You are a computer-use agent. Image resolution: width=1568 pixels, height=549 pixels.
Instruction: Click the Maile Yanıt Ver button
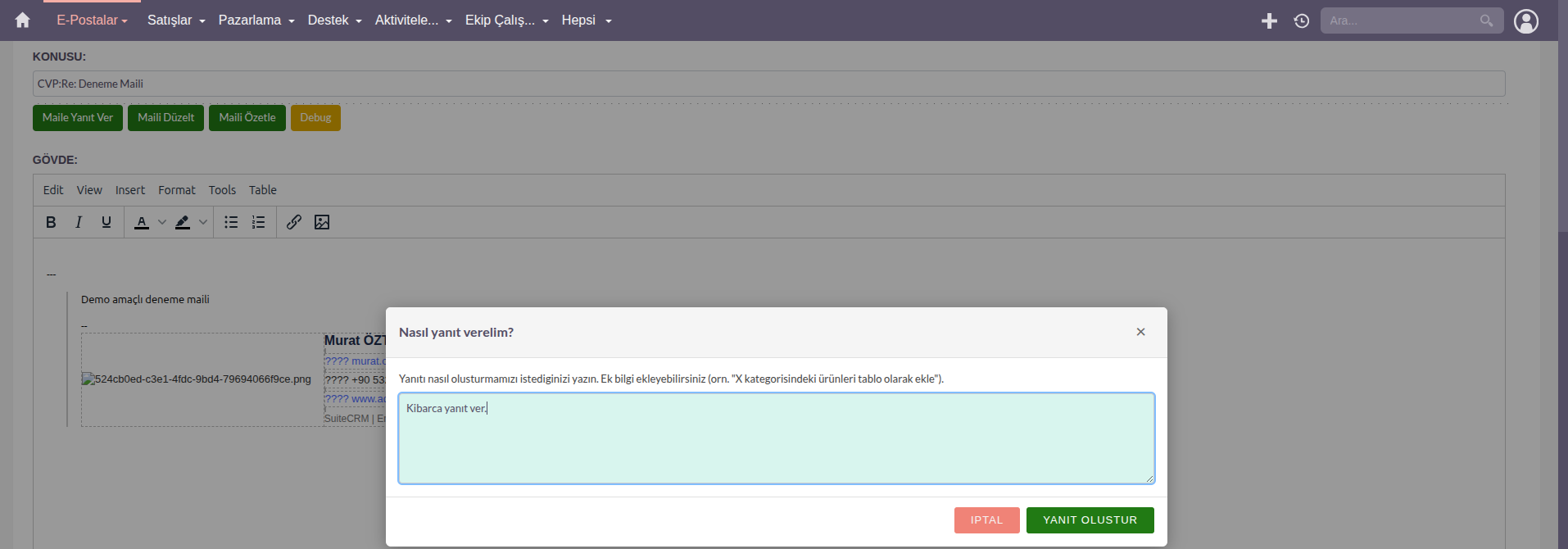[x=78, y=118]
